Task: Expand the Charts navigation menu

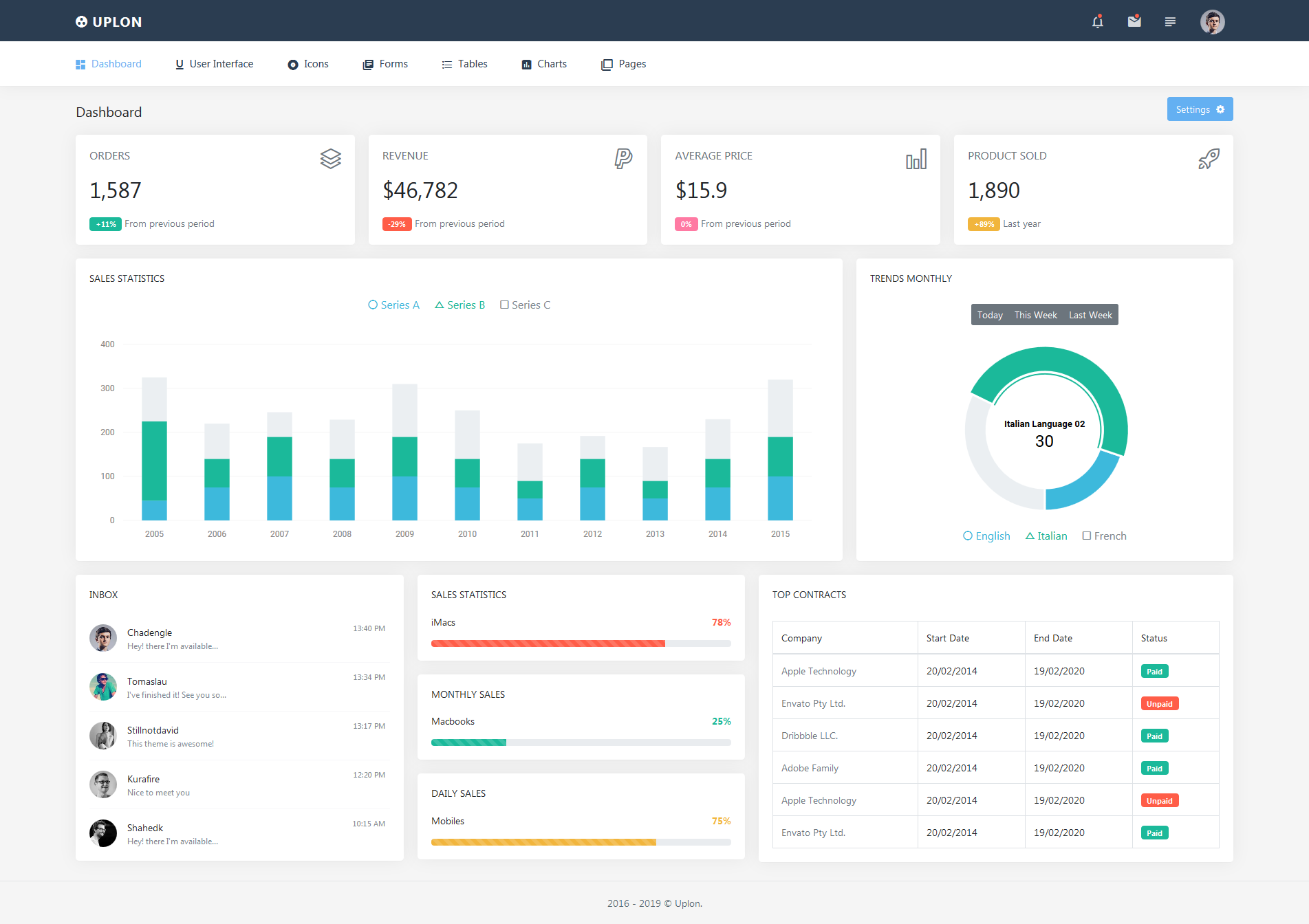Action: (544, 64)
